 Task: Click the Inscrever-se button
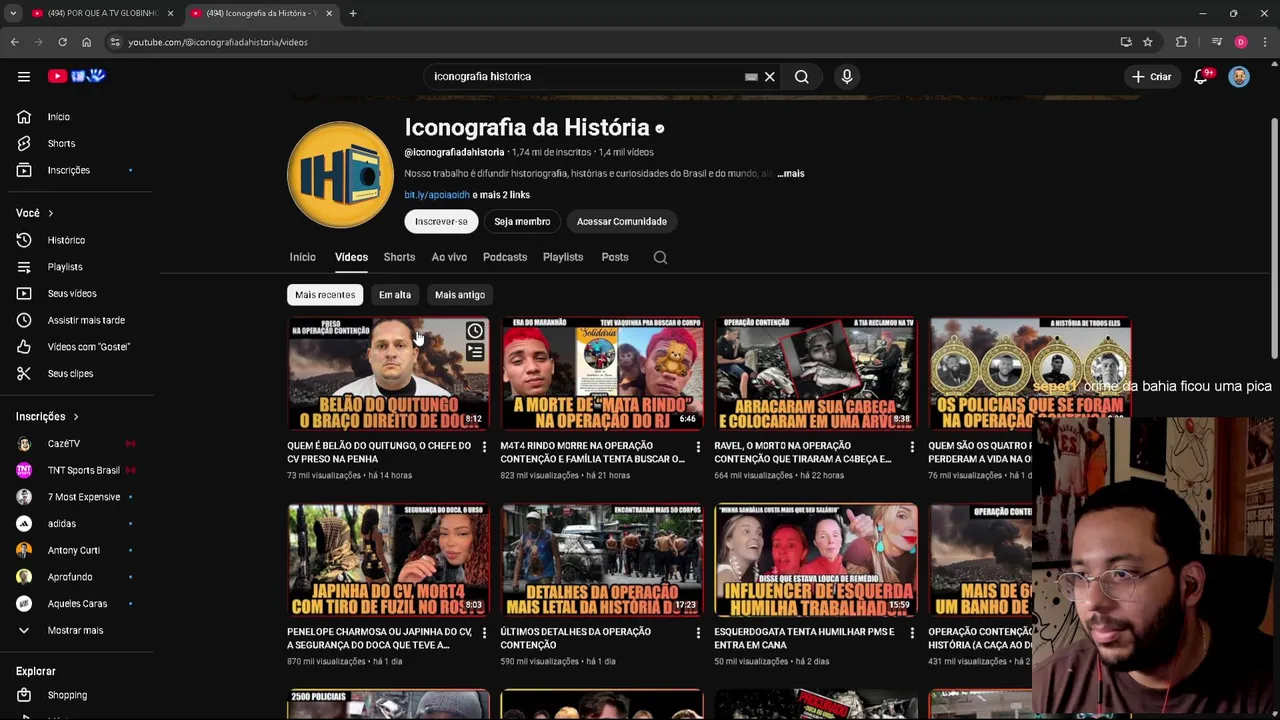coord(441,221)
